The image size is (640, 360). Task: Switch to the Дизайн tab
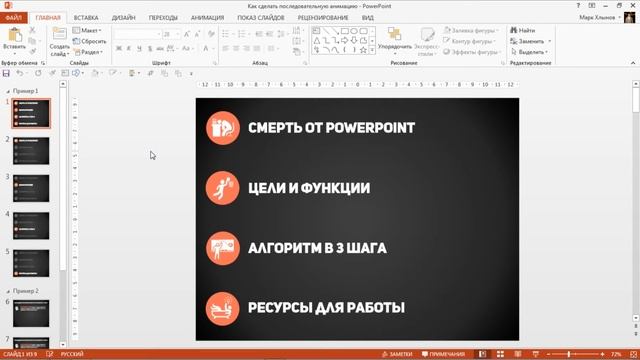(x=123, y=18)
